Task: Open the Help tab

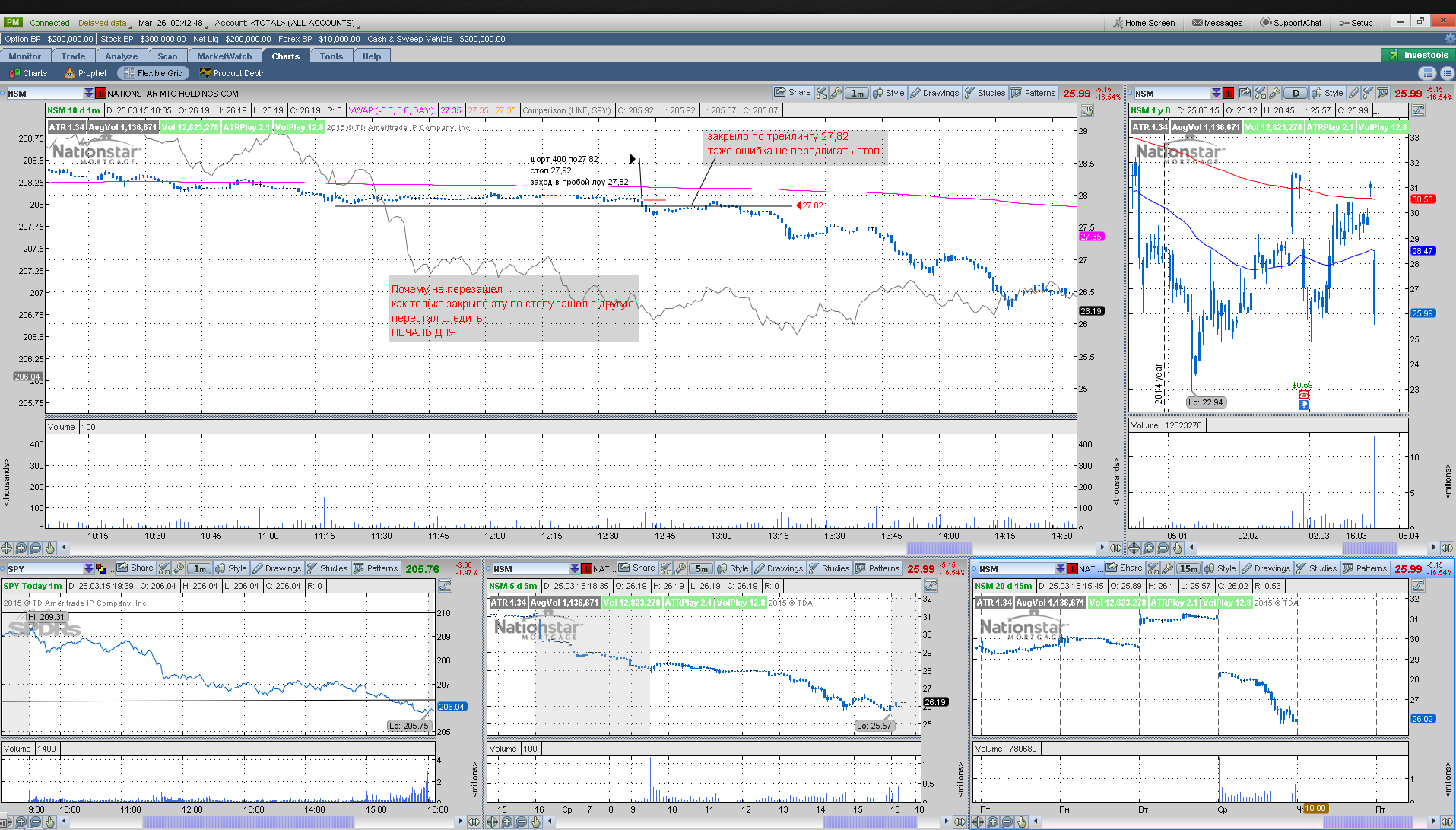Action: 372,56
